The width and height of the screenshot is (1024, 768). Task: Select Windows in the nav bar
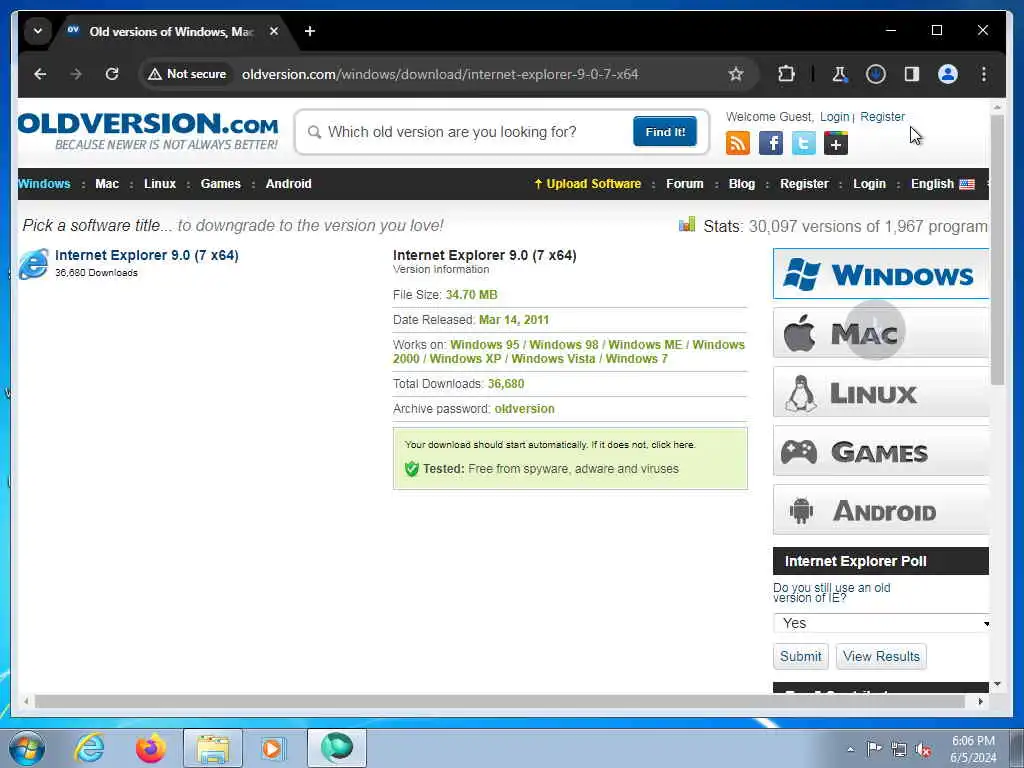point(44,184)
